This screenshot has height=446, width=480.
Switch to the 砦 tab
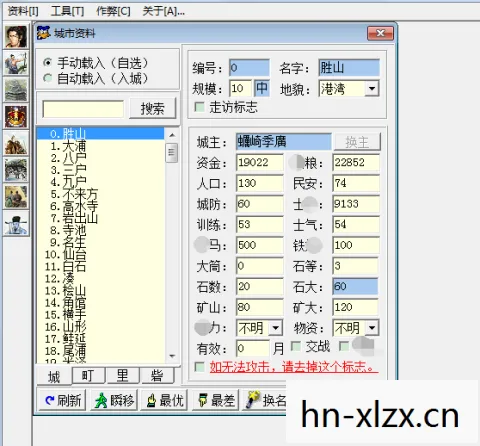pos(157,376)
